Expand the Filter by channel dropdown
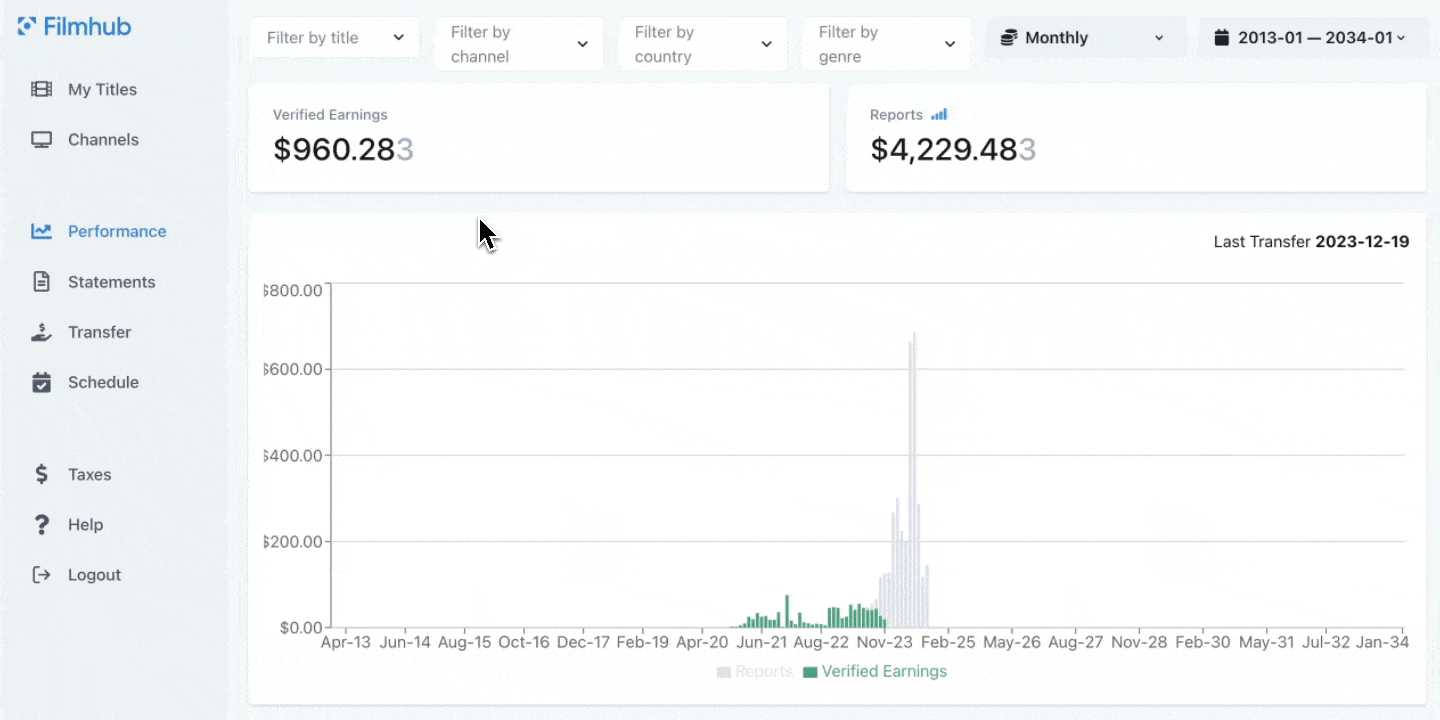The height and width of the screenshot is (720, 1440). (518, 44)
